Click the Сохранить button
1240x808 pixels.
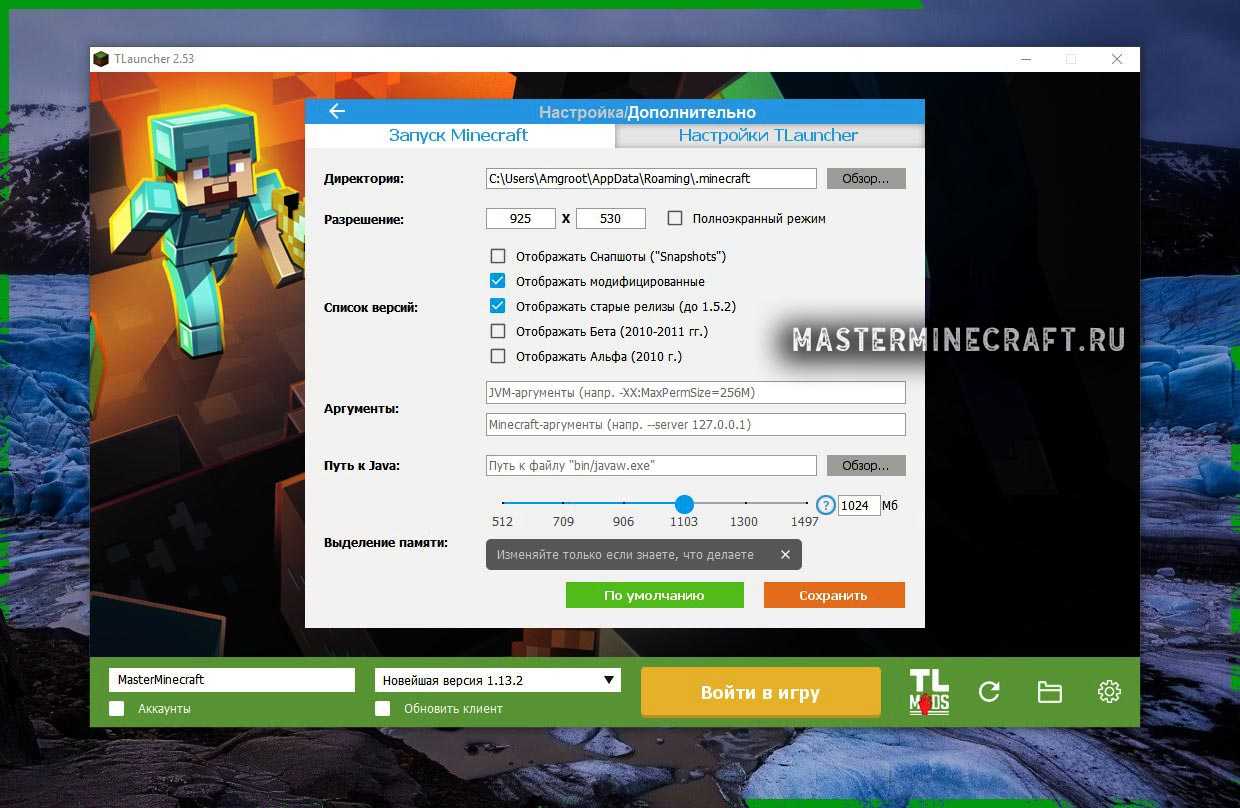834,595
